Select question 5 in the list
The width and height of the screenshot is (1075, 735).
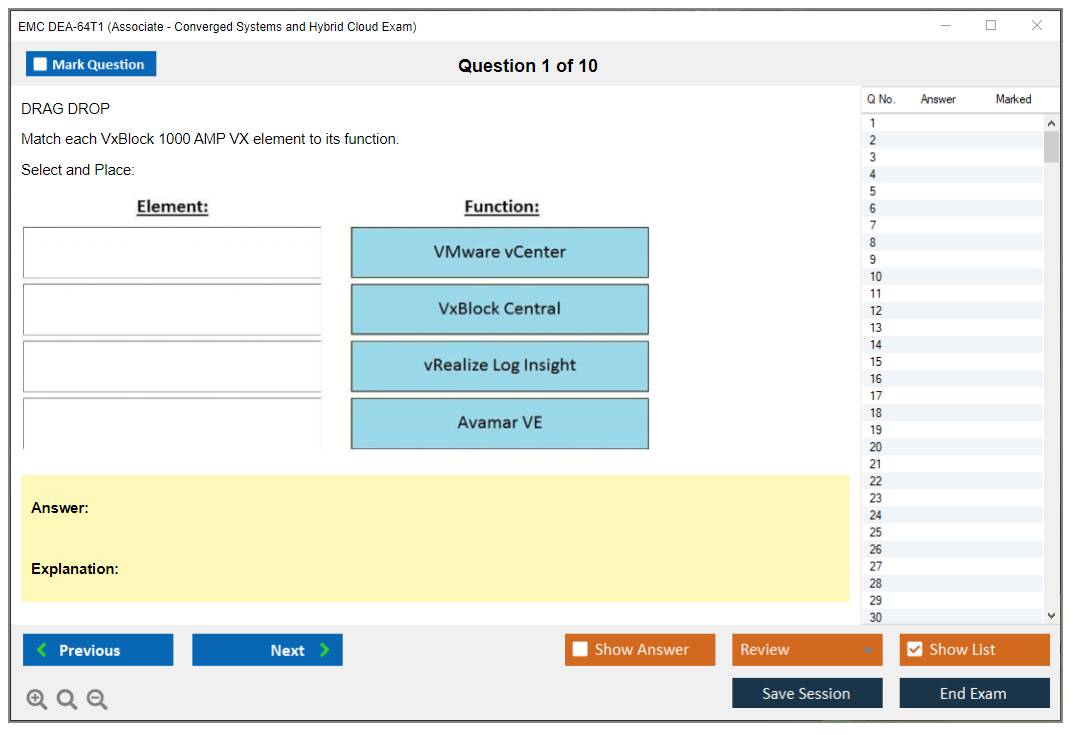873,191
